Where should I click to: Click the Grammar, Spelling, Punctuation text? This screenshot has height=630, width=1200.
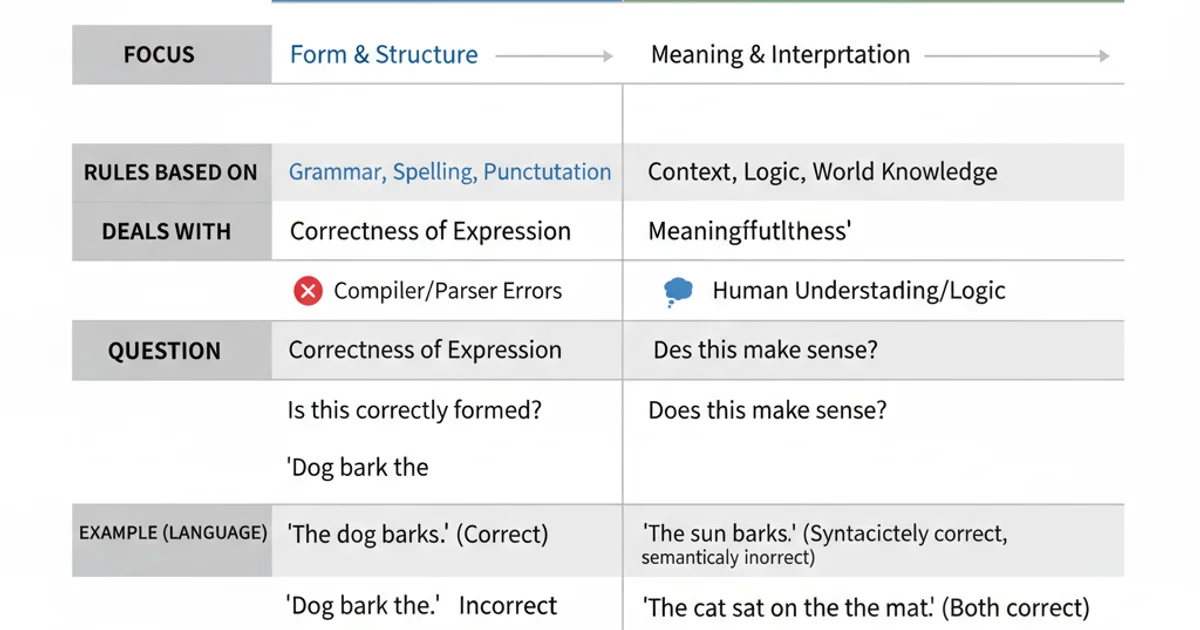click(449, 172)
